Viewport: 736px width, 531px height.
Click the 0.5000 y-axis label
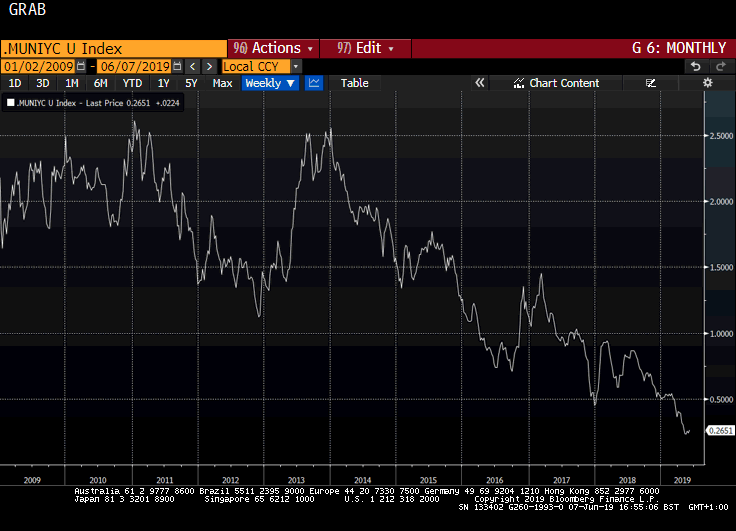point(721,399)
